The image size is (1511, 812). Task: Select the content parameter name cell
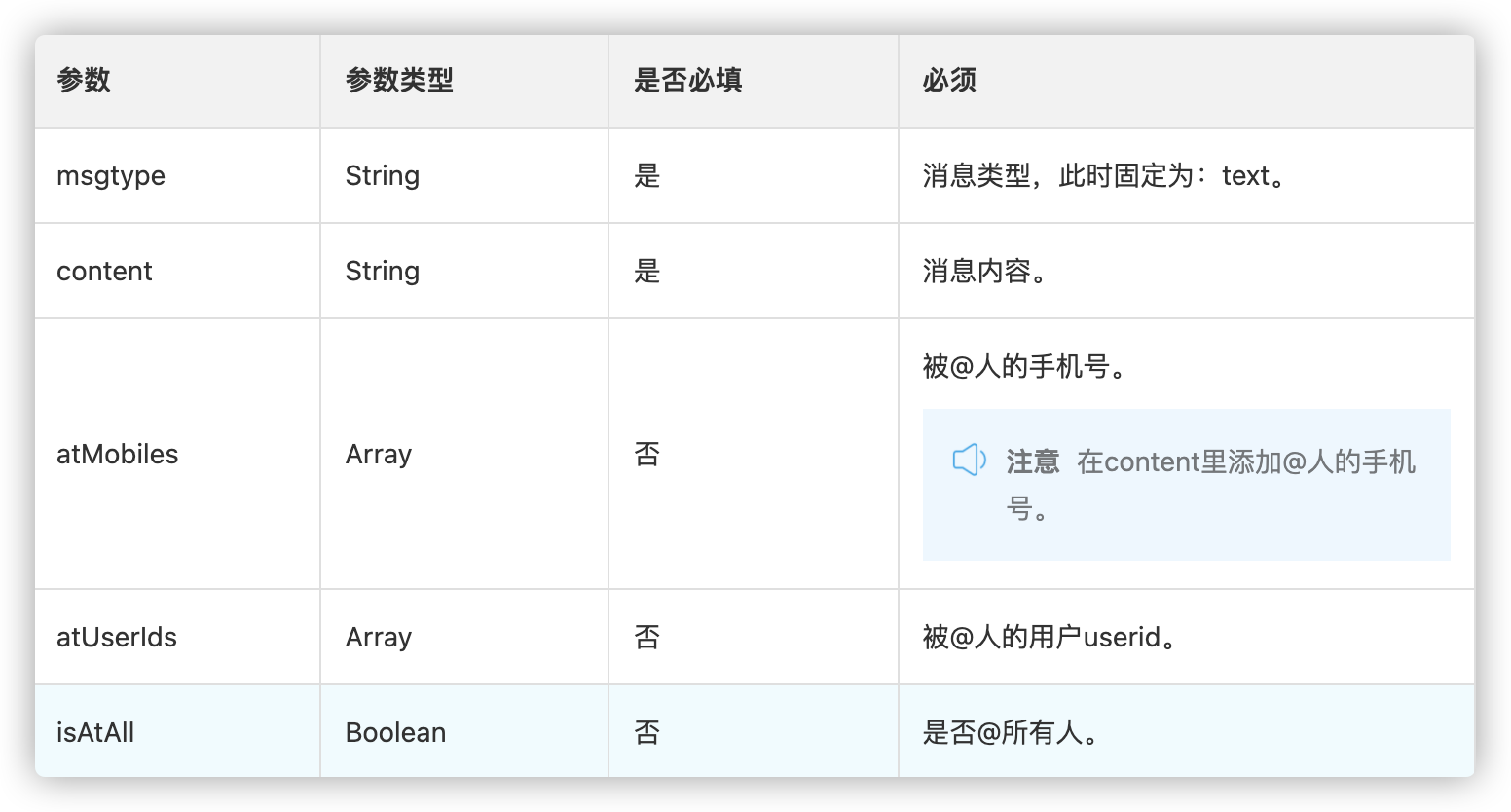pos(104,272)
